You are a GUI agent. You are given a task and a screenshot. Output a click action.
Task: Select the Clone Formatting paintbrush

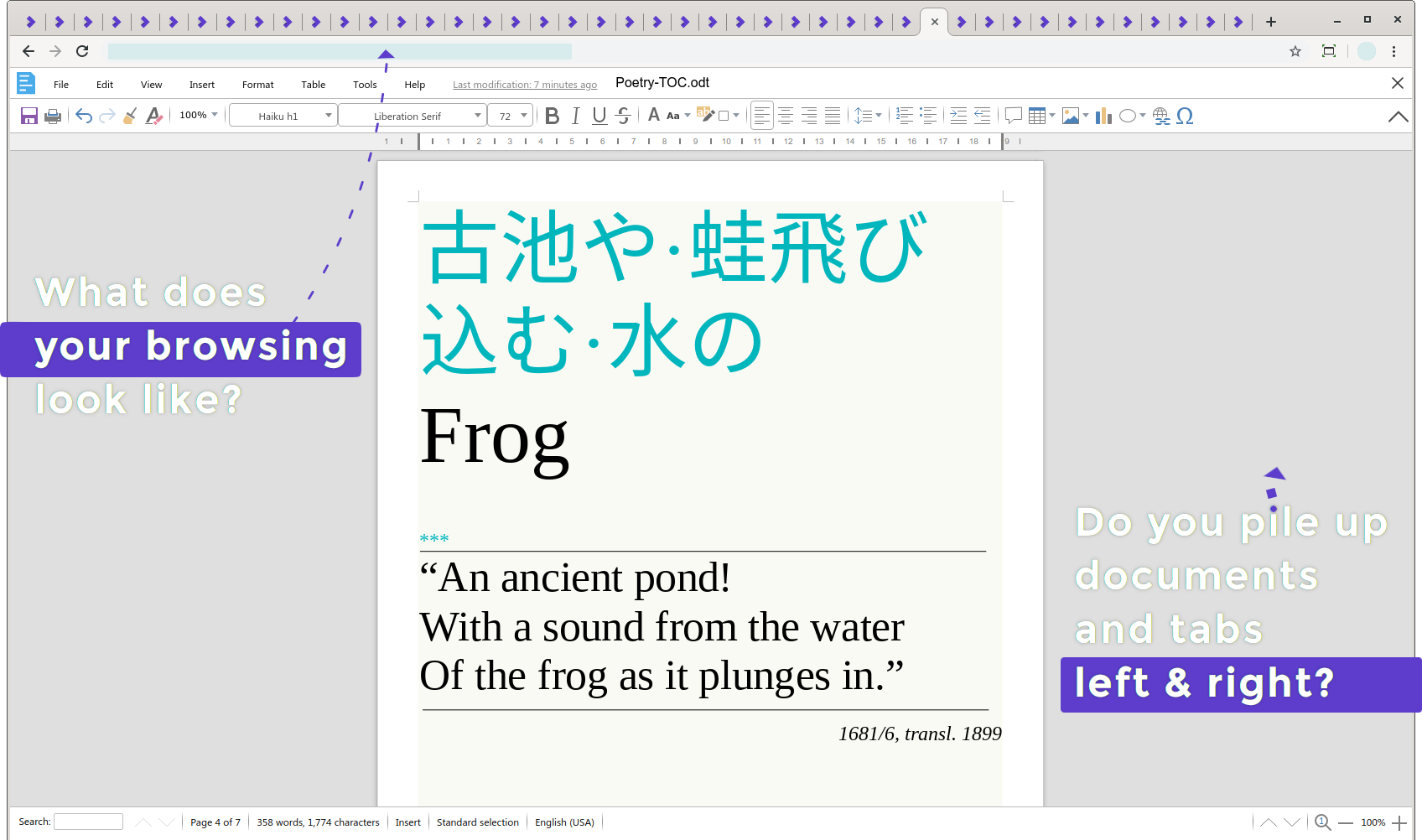(130, 116)
